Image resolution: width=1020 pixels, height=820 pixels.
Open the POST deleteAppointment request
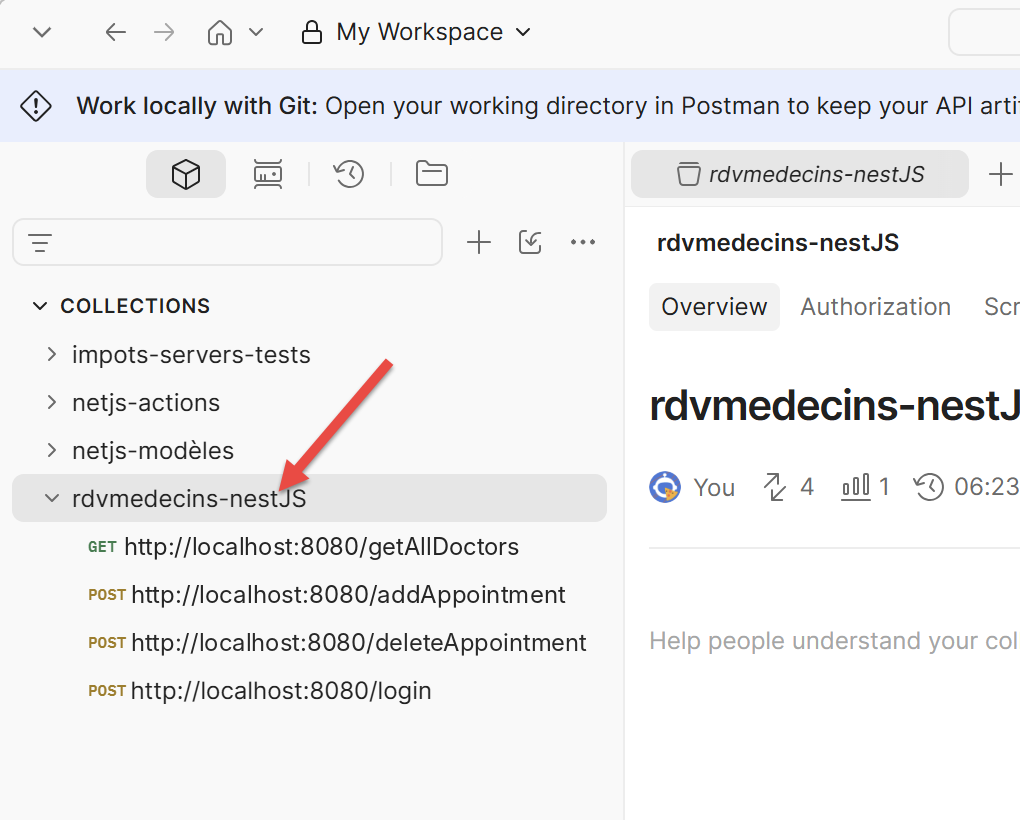click(338, 643)
